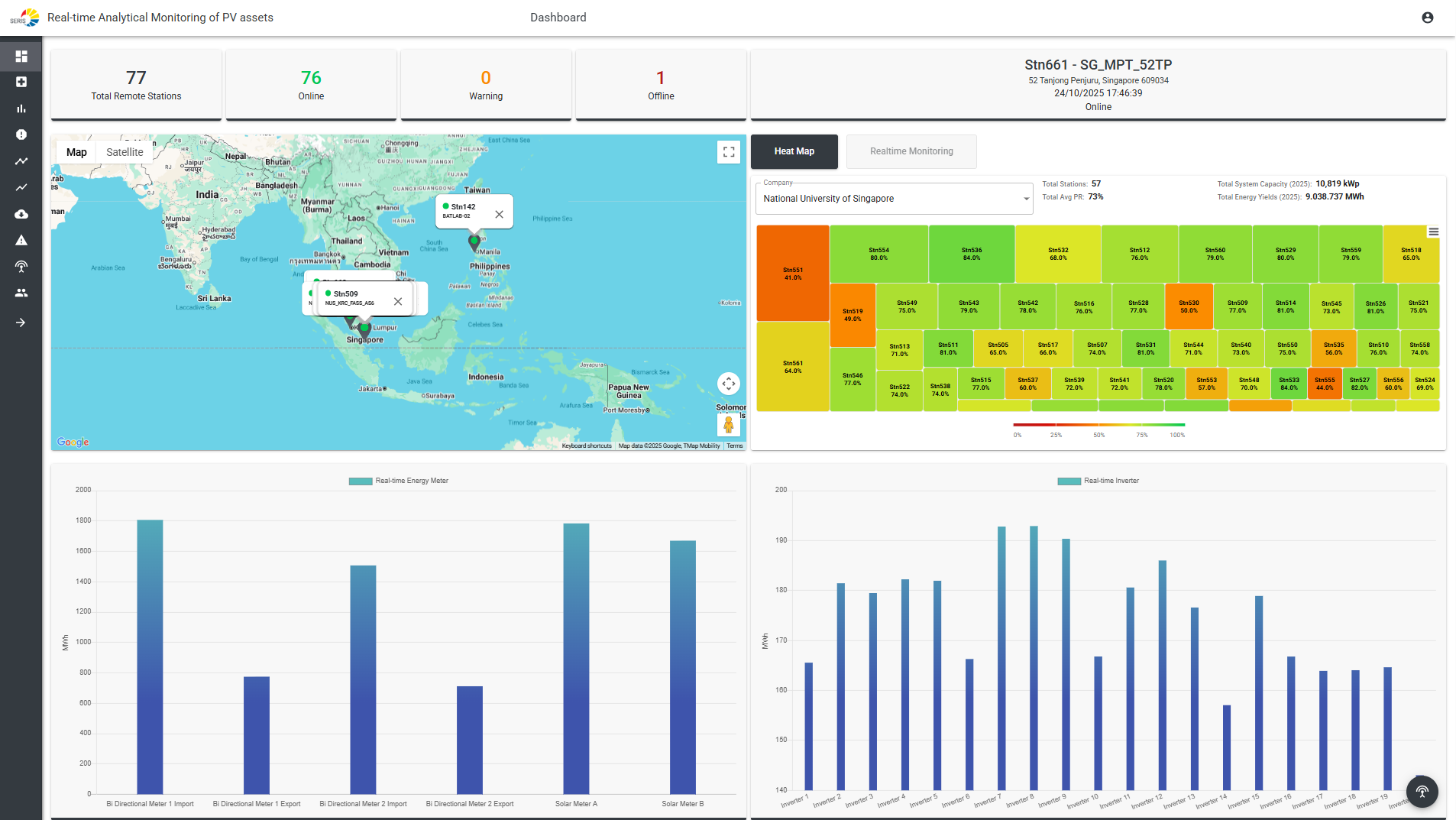Viewport: 1456px width, 820px height.
Task: Open the user account profile icon
Action: 1427,18
